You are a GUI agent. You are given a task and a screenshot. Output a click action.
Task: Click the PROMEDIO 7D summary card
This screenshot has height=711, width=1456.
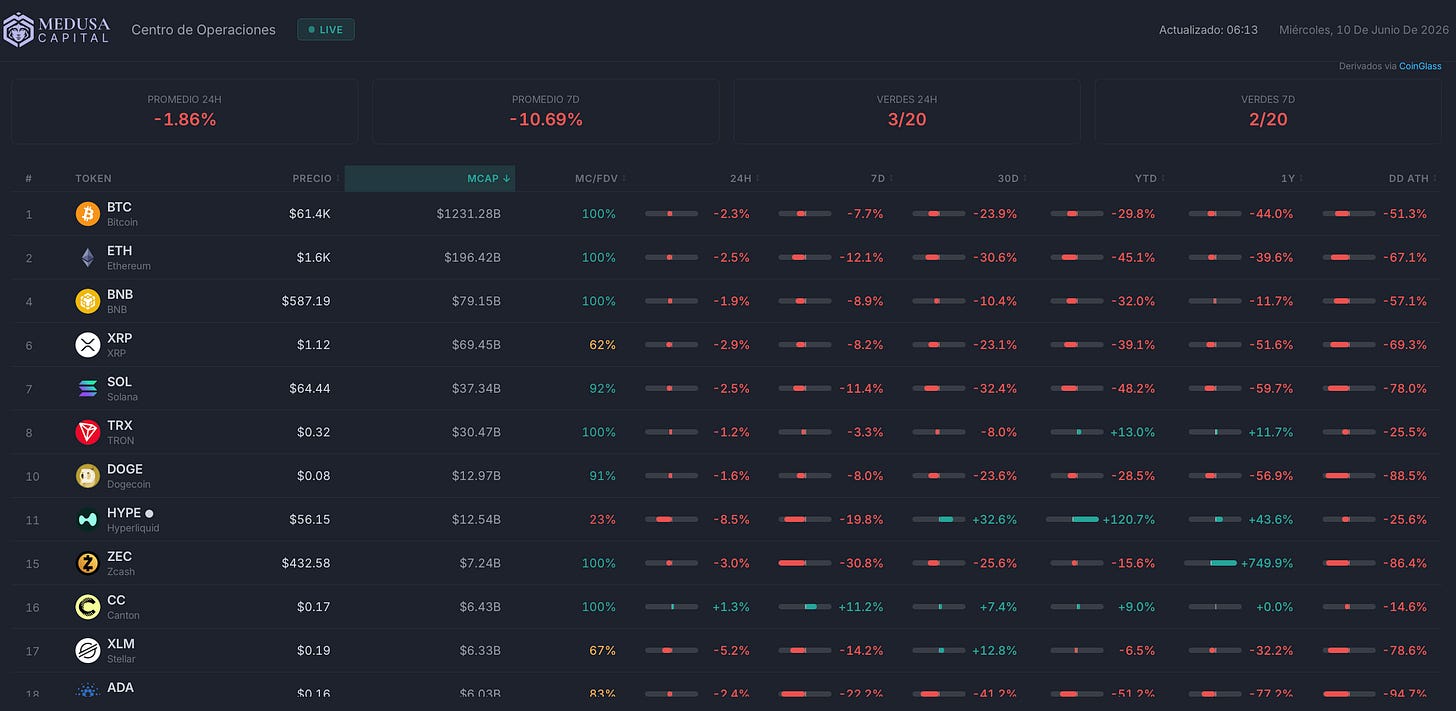click(546, 111)
